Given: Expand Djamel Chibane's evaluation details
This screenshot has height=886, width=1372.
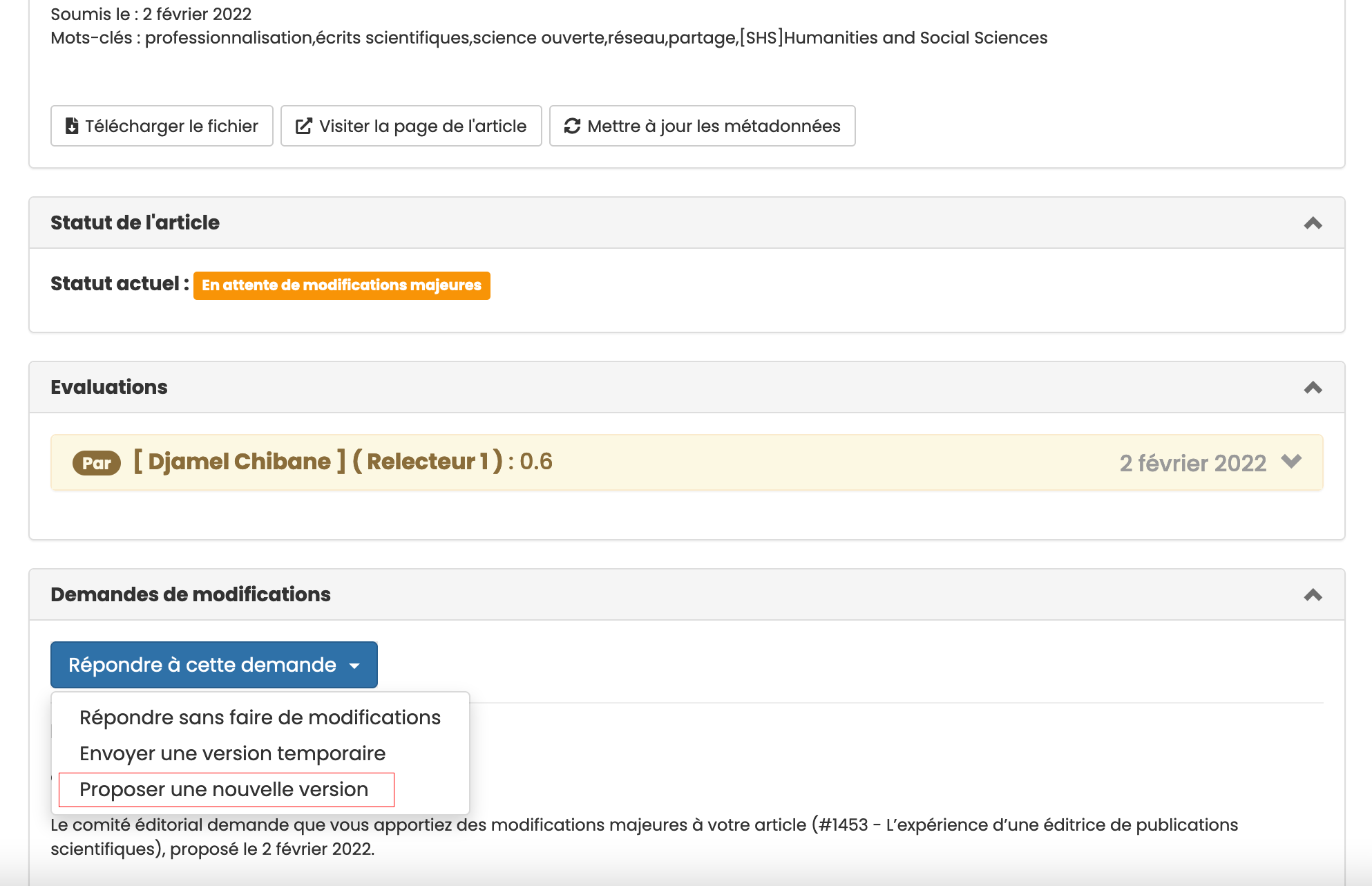Looking at the screenshot, I should coord(1290,462).
